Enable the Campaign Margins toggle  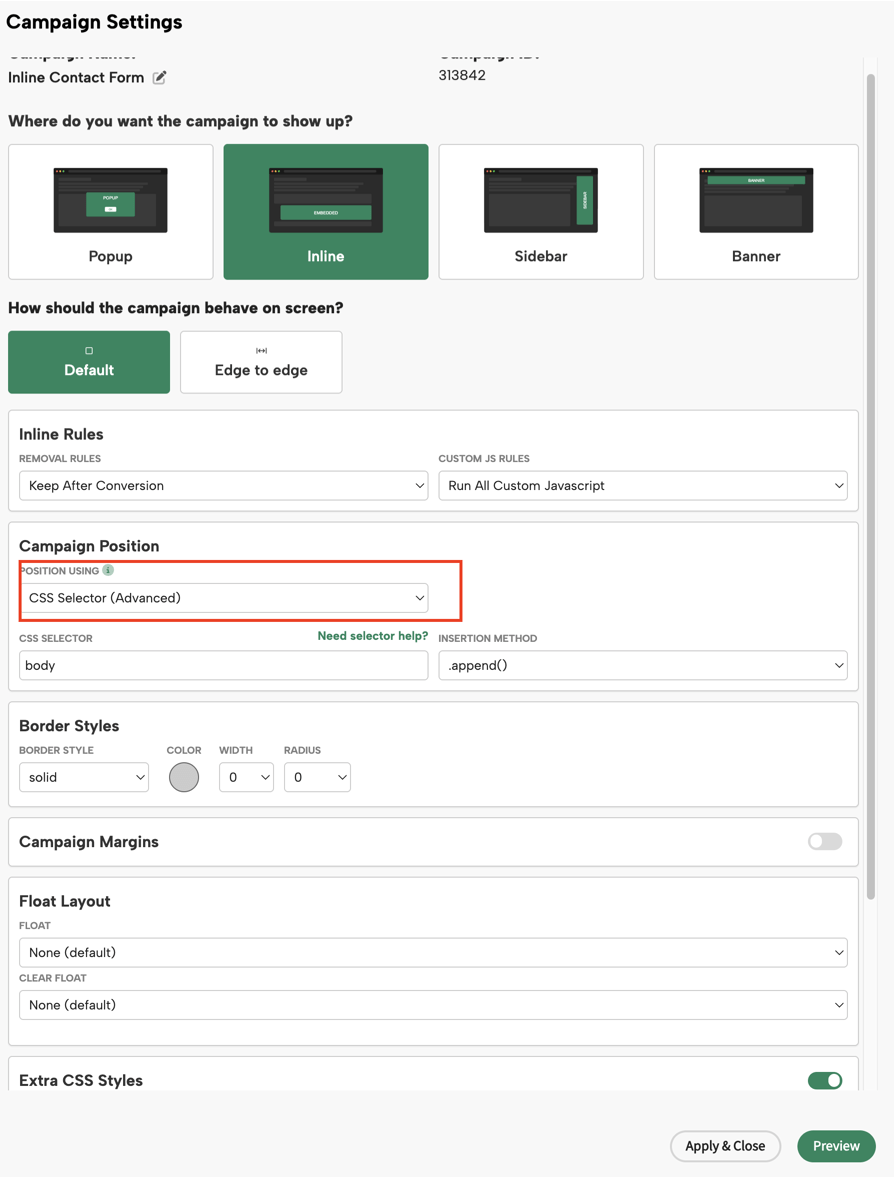[x=825, y=842]
